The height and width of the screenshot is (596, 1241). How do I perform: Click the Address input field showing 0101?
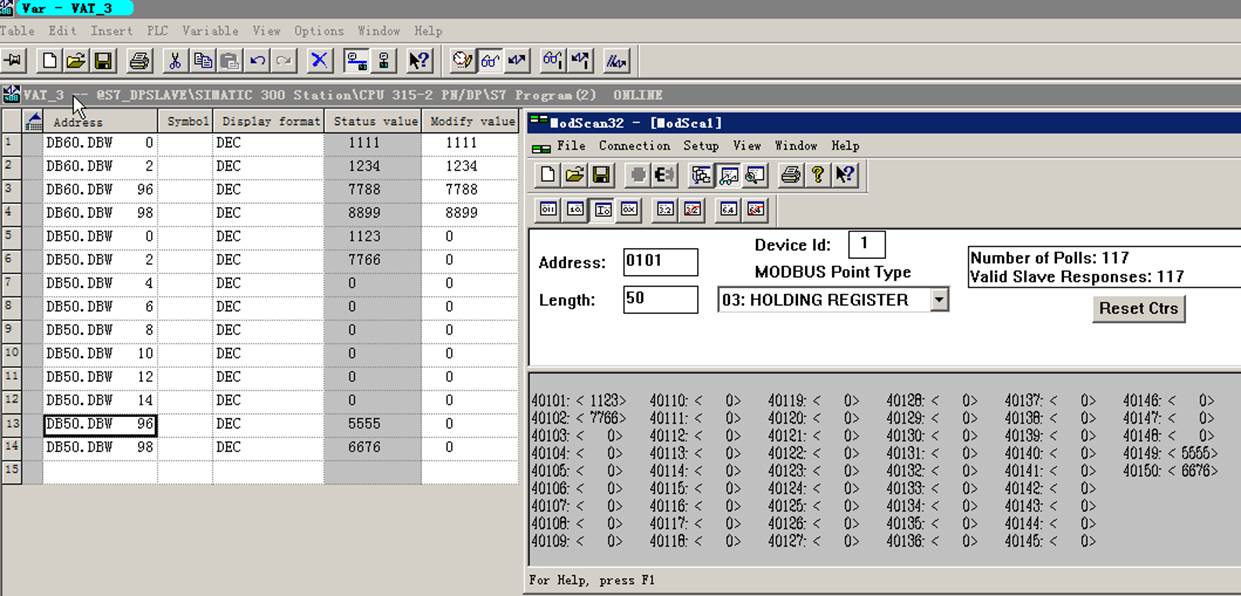click(x=660, y=262)
